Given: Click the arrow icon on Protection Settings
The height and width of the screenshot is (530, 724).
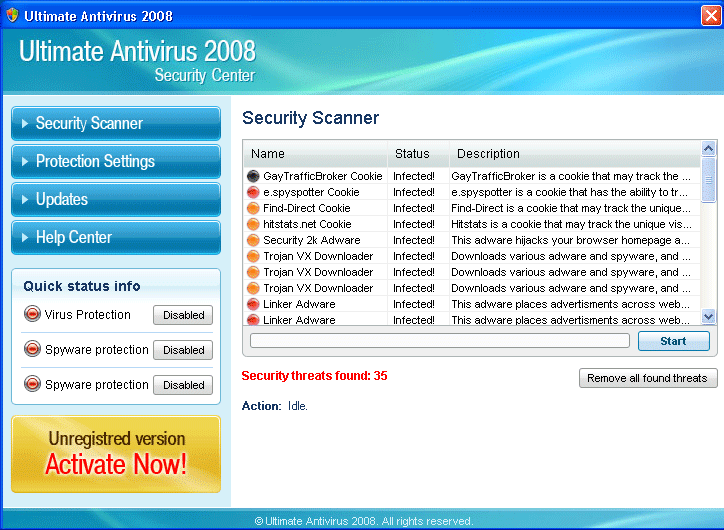Looking at the screenshot, I should pos(25,161).
